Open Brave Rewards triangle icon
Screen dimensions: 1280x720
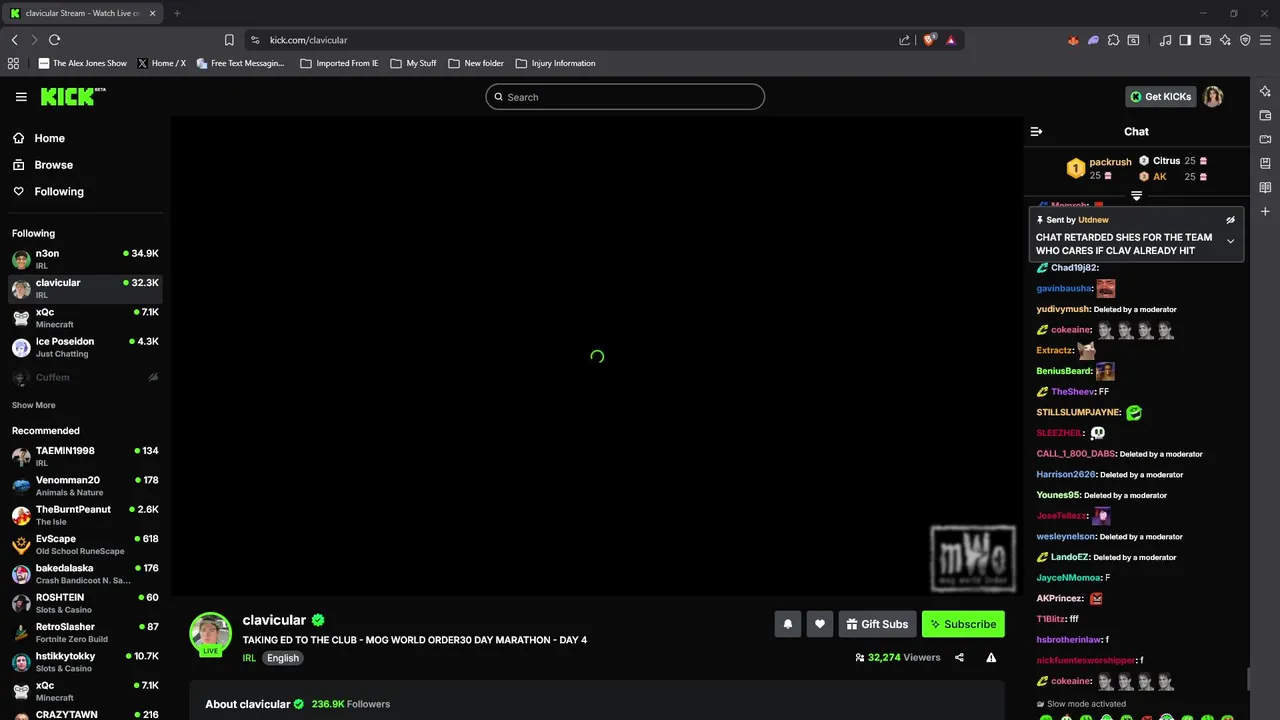pyautogui.click(x=950, y=40)
